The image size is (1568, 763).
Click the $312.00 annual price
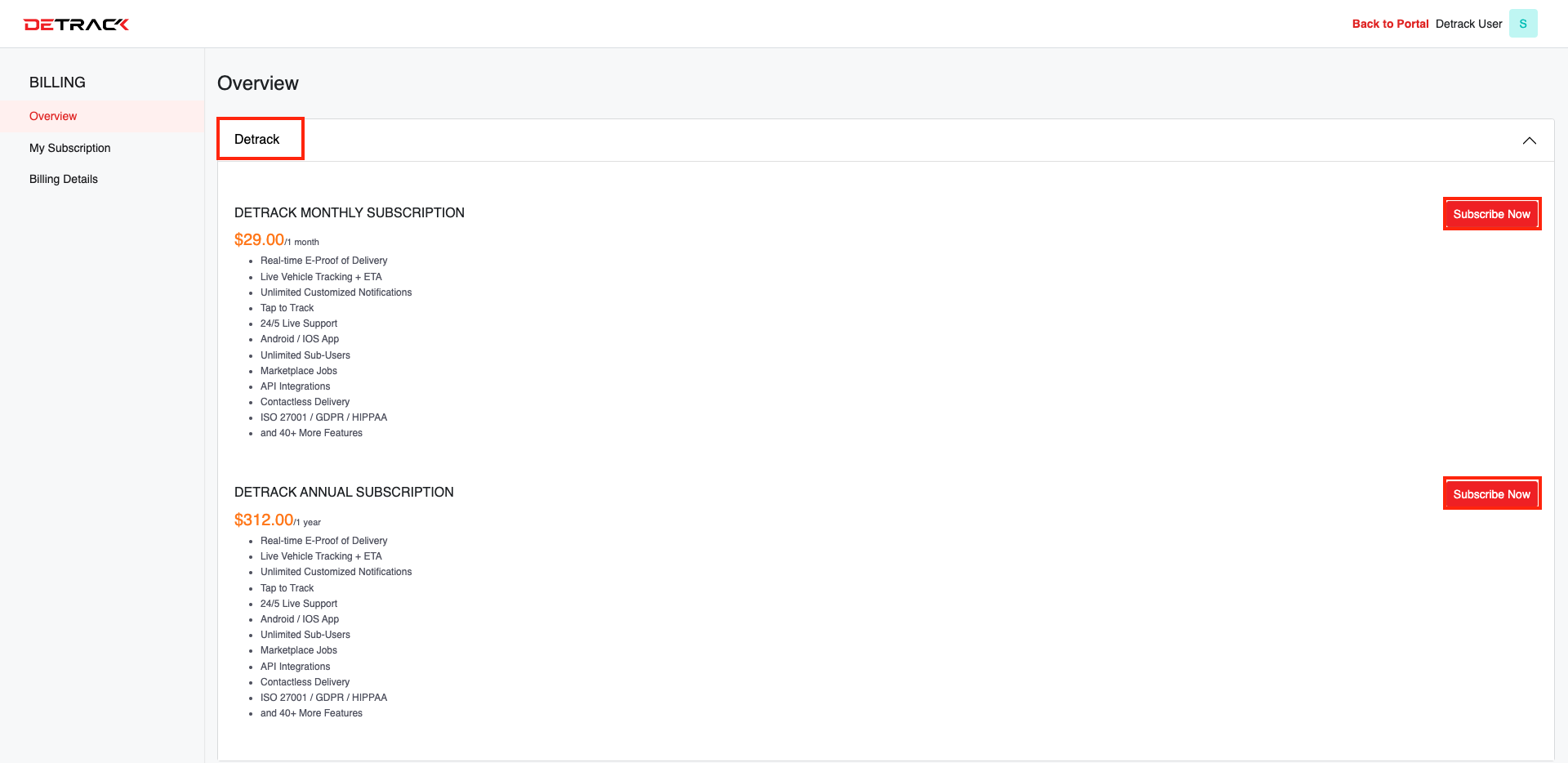click(264, 520)
